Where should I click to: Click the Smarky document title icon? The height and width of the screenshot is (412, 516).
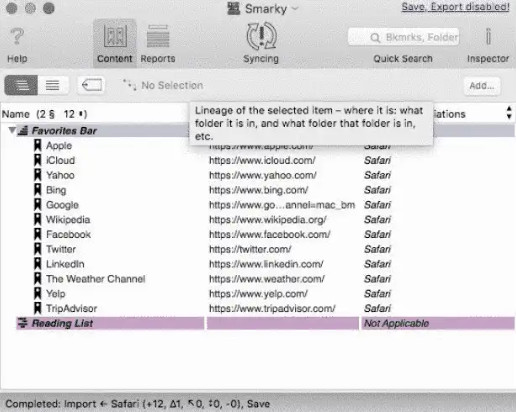(x=234, y=8)
